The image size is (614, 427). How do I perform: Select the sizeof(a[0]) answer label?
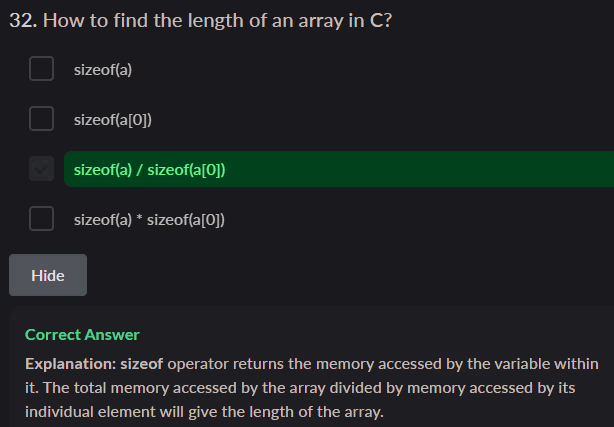coord(113,120)
